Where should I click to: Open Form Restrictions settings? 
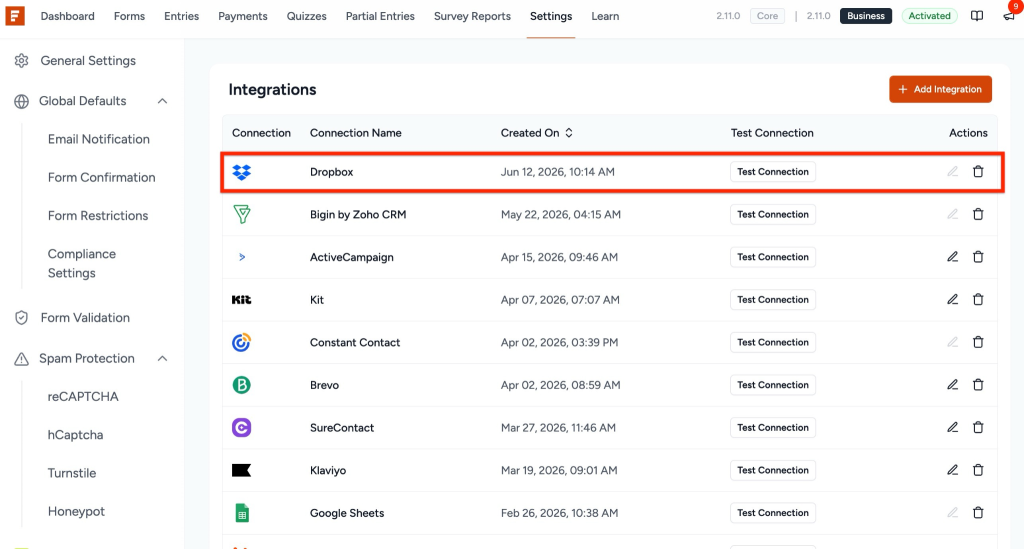[98, 215]
